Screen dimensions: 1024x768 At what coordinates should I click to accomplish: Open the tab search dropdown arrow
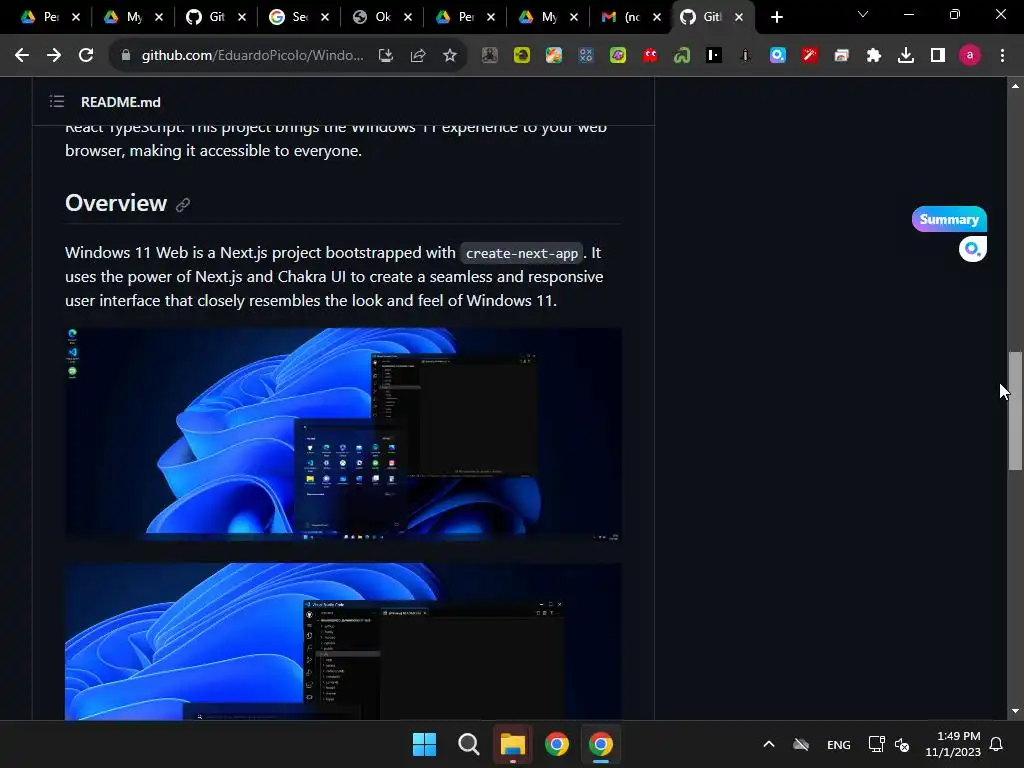click(863, 14)
